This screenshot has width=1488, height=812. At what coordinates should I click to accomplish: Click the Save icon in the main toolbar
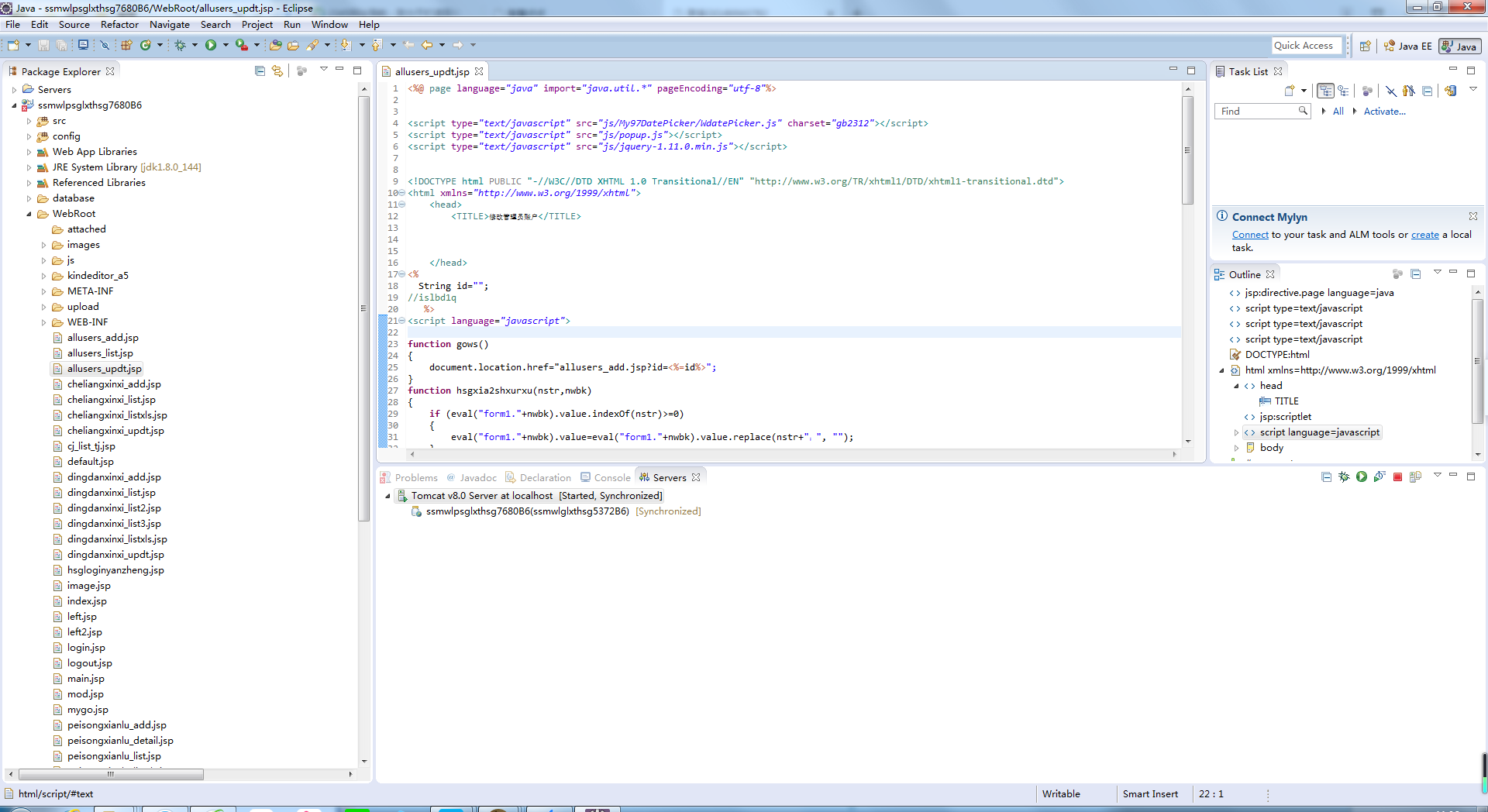click(x=43, y=45)
